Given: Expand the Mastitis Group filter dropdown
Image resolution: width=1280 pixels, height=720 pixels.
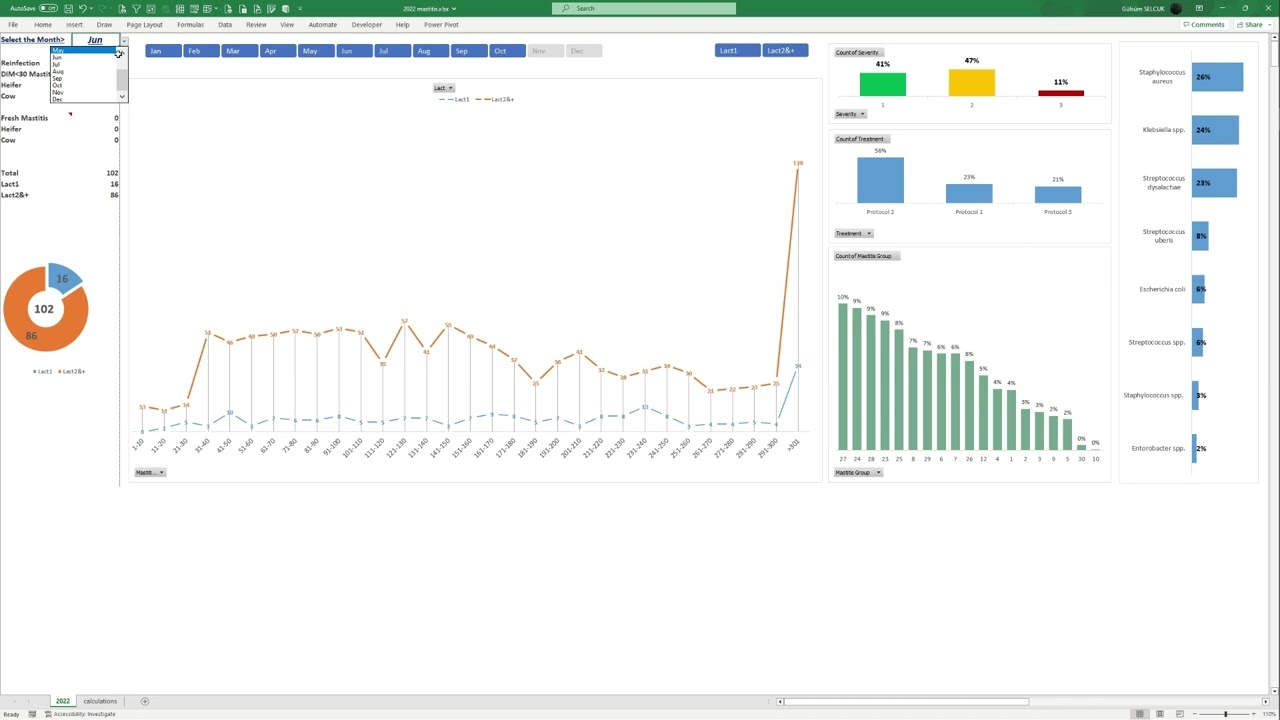Looking at the screenshot, I should 858,472.
